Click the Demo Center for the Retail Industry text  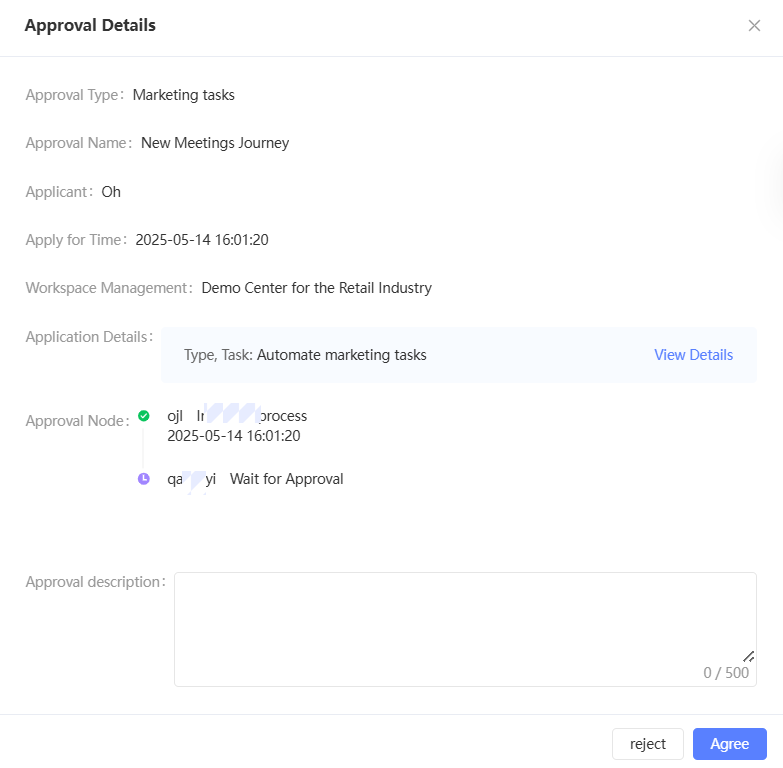point(316,288)
